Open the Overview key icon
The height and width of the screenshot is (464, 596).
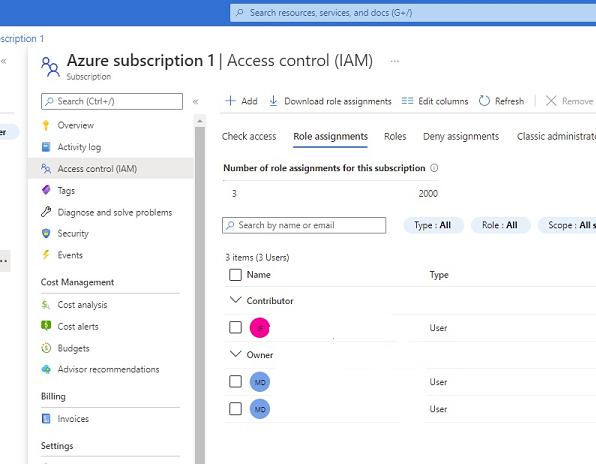click(x=46, y=125)
